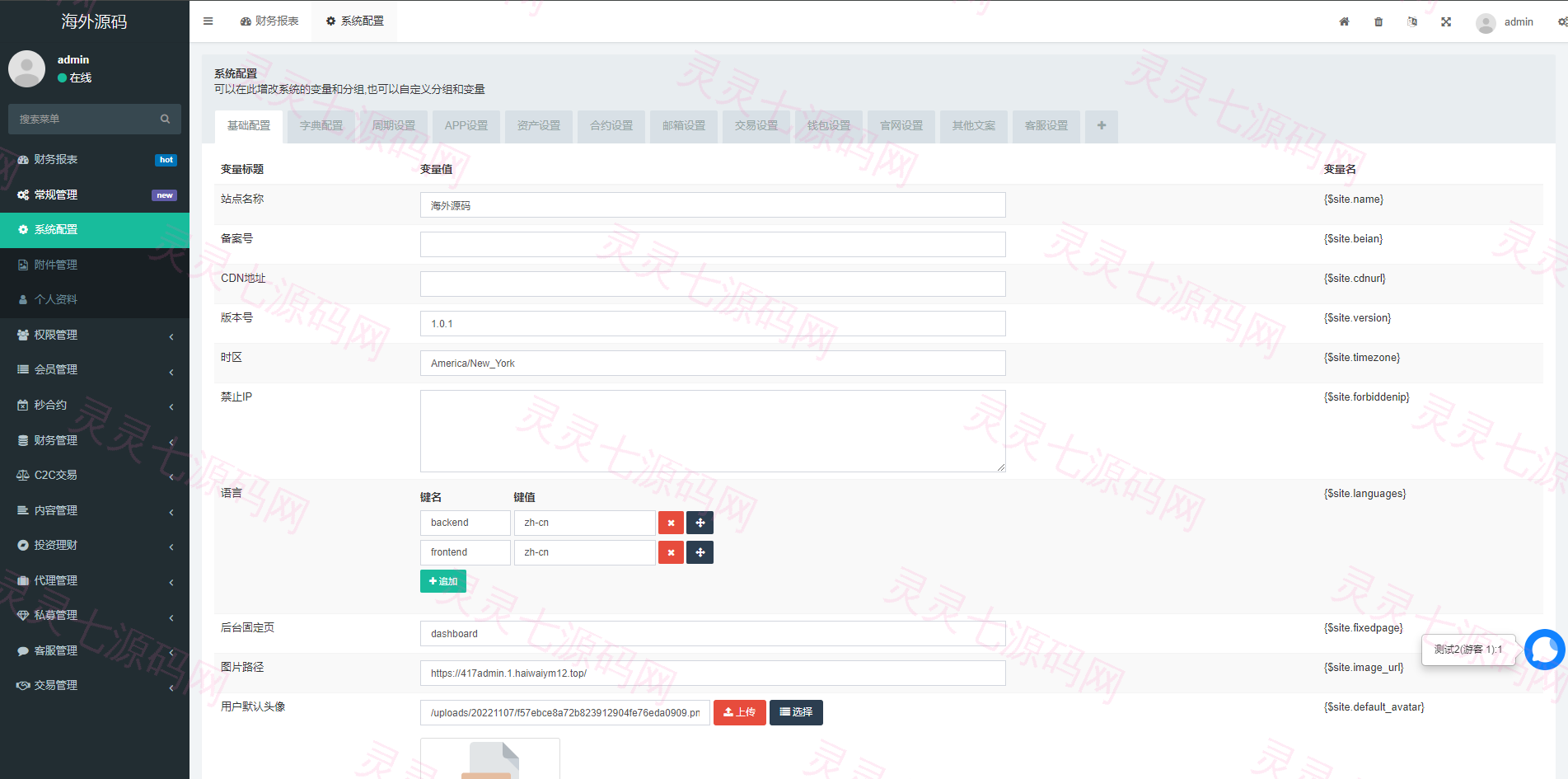This screenshot has height=779, width=1568.
Task: Switch to the 财务报表 top tab
Action: click(x=269, y=21)
